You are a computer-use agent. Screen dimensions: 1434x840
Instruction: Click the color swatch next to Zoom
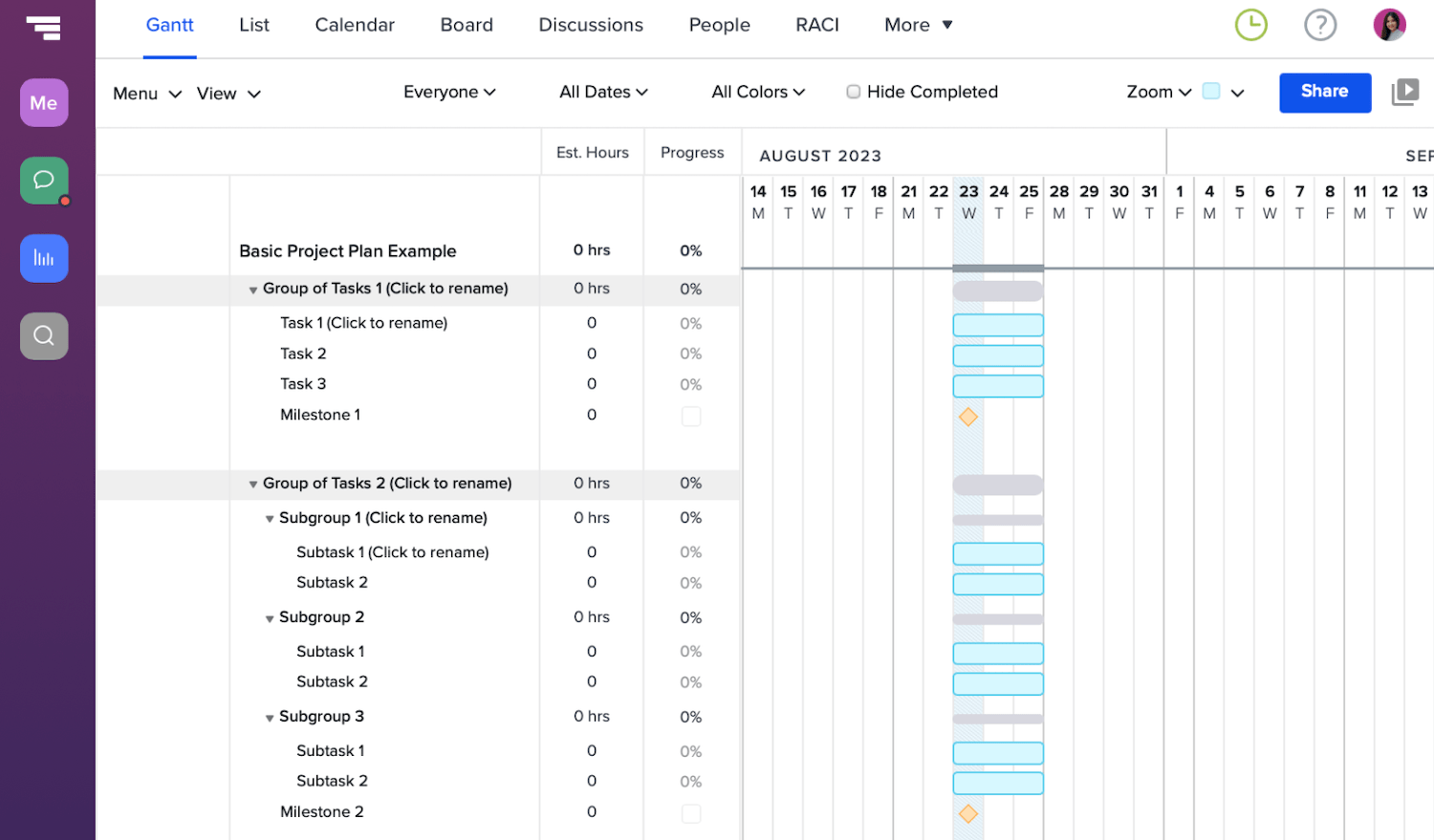click(x=1210, y=92)
